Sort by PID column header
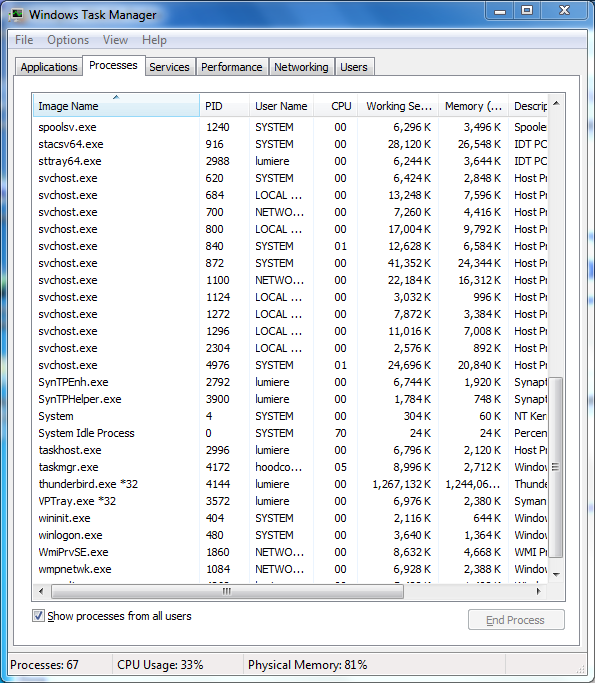The height and width of the screenshot is (683, 595). coord(224,105)
